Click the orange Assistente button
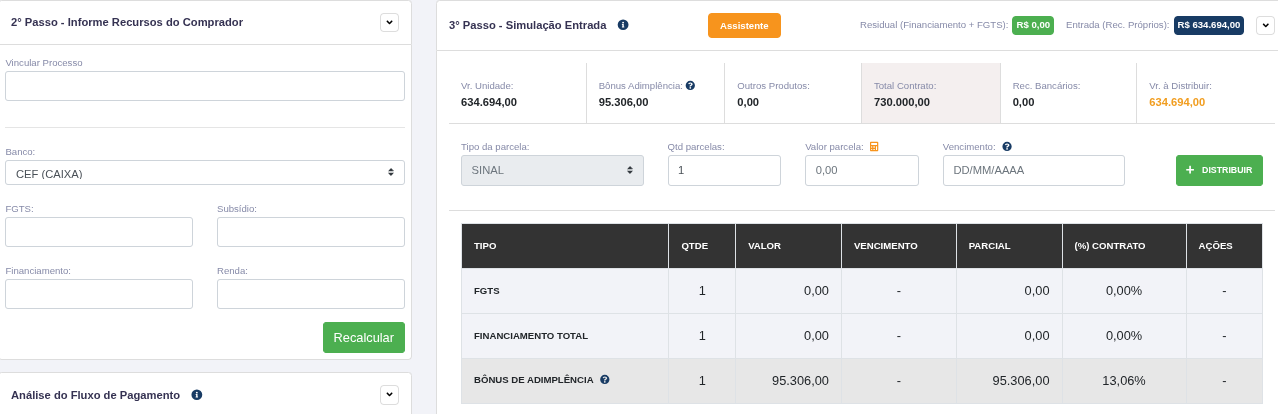Image resolution: width=1278 pixels, height=414 pixels. click(744, 25)
